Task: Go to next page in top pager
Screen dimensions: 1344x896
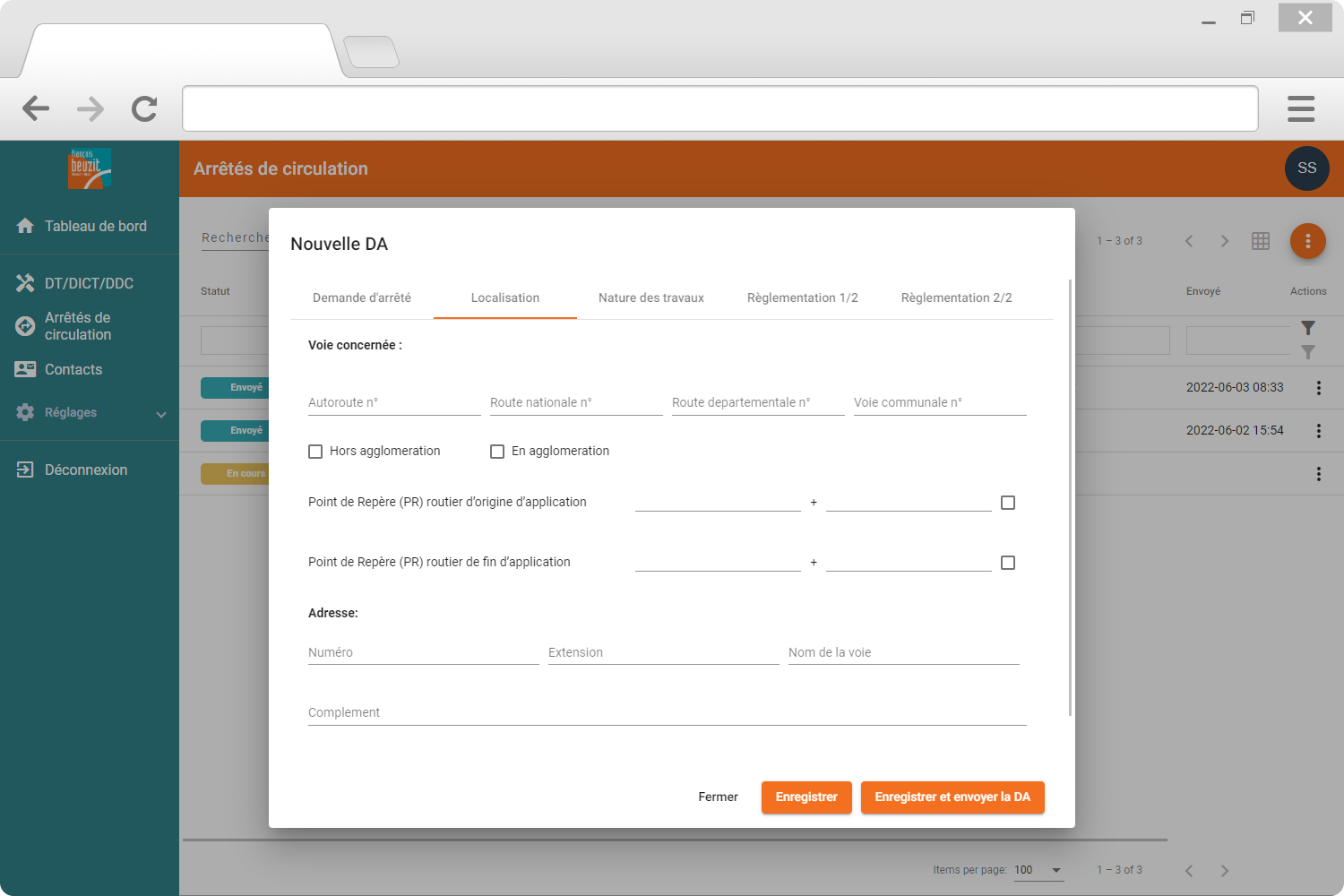Action: (1225, 241)
